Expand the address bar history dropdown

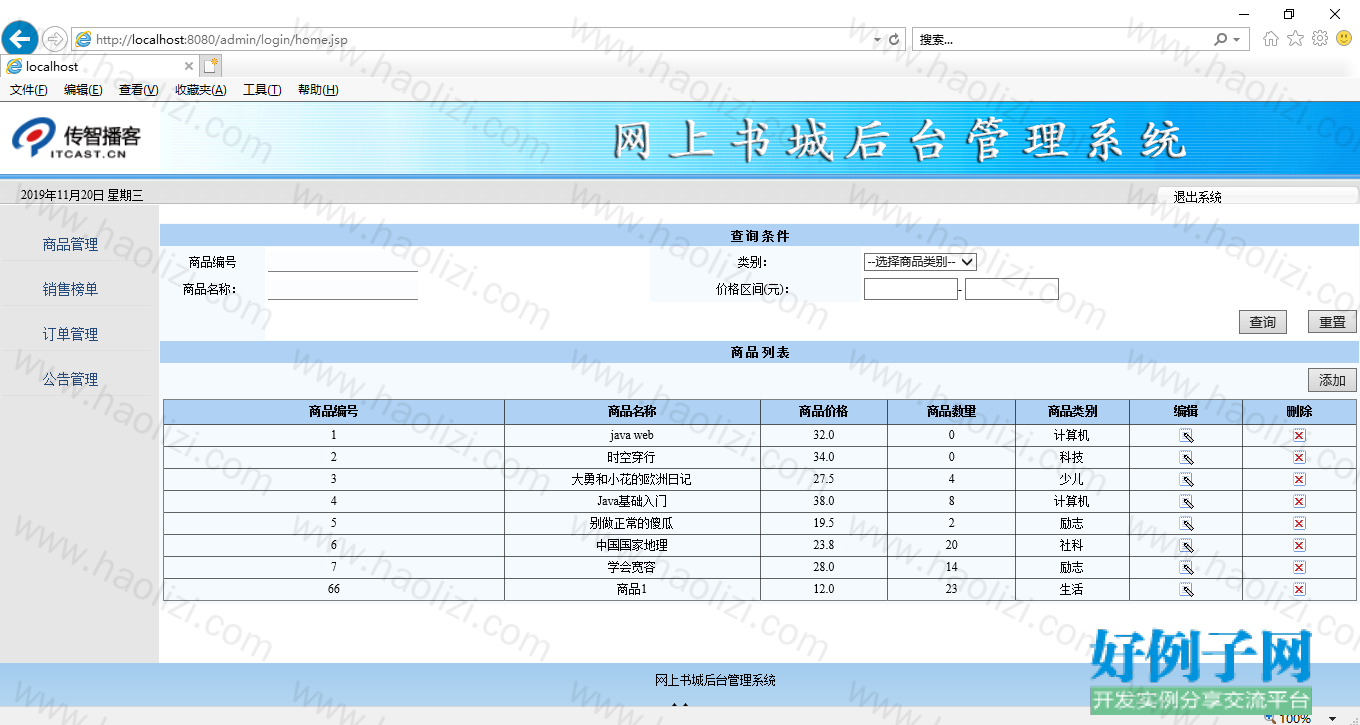[877, 40]
